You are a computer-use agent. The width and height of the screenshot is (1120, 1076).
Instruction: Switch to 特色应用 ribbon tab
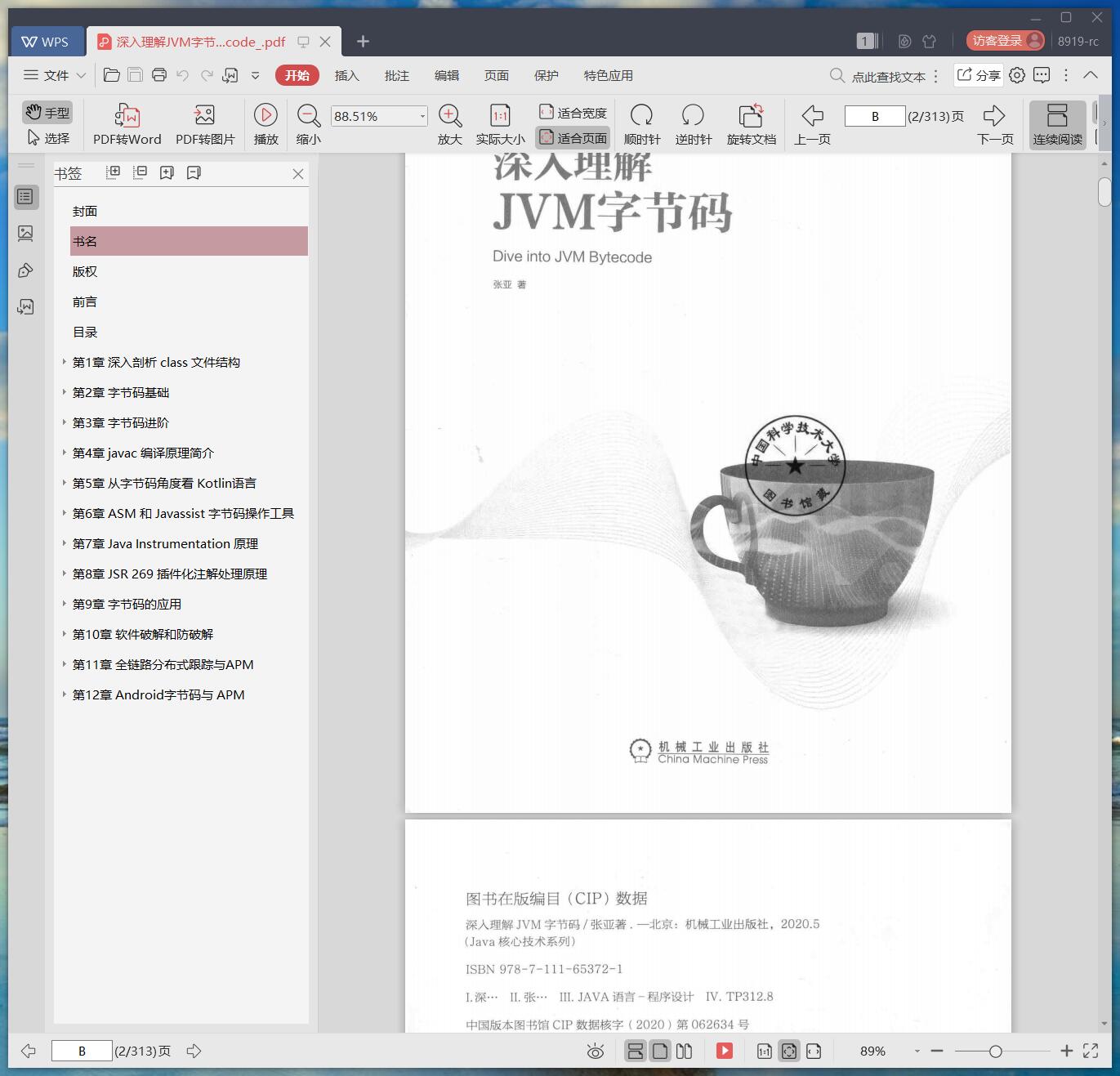click(609, 75)
